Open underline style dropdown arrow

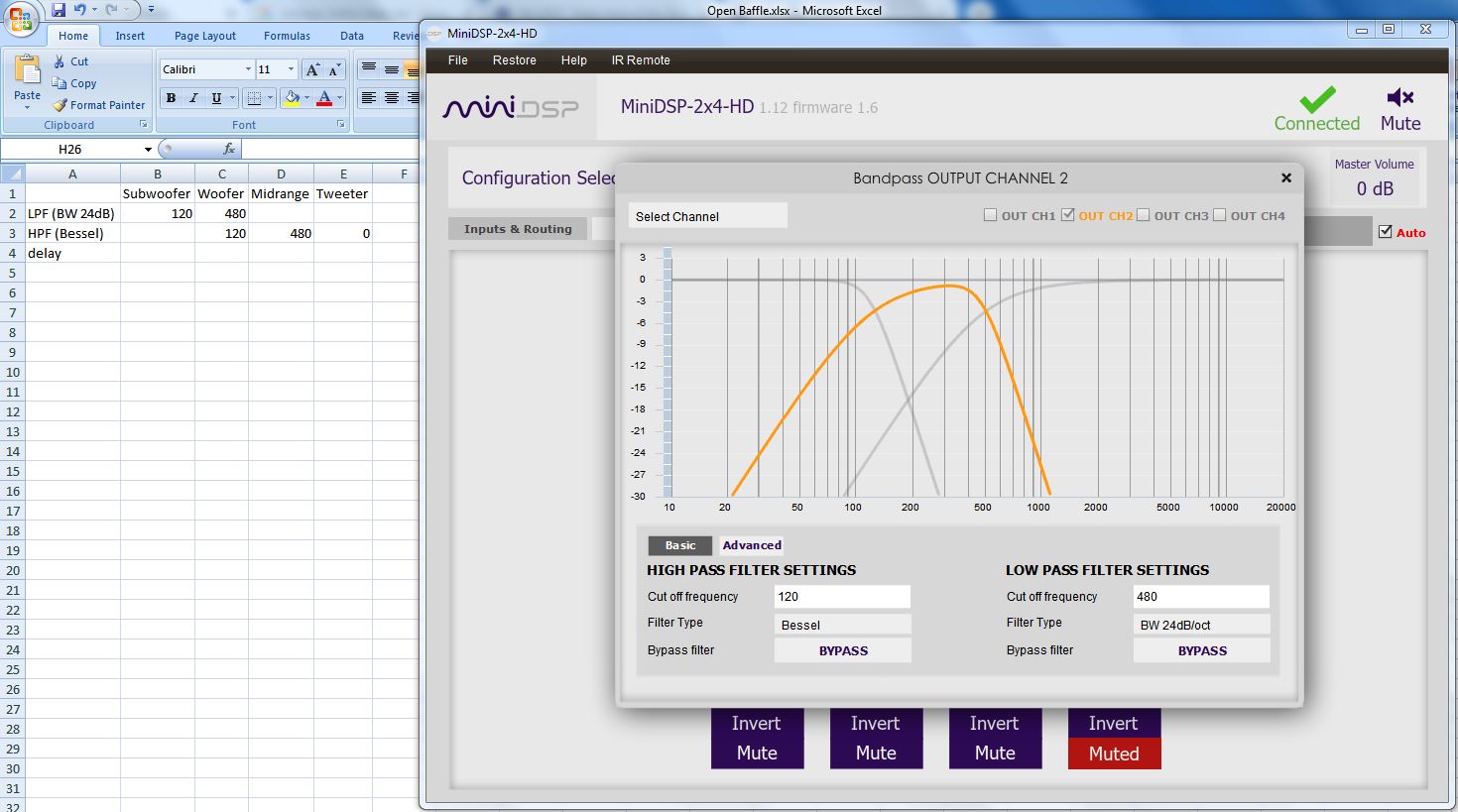233,98
